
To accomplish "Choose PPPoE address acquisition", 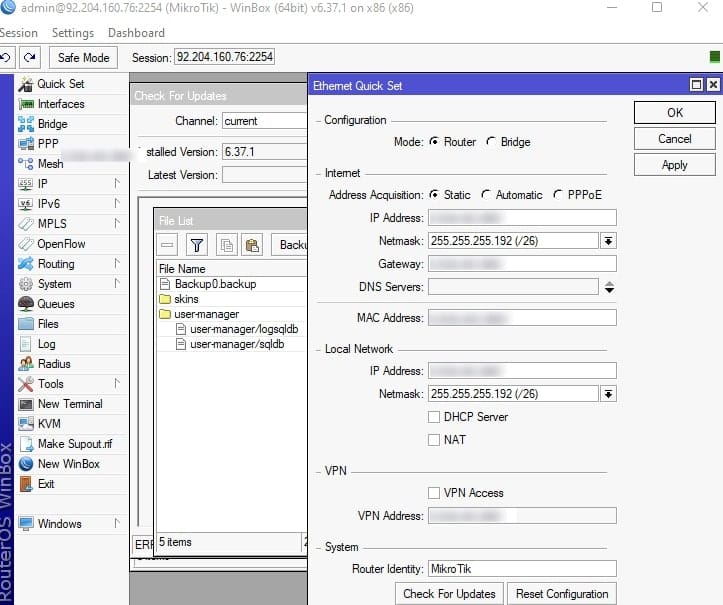I will pyautogui.click(x=558, y=195).
